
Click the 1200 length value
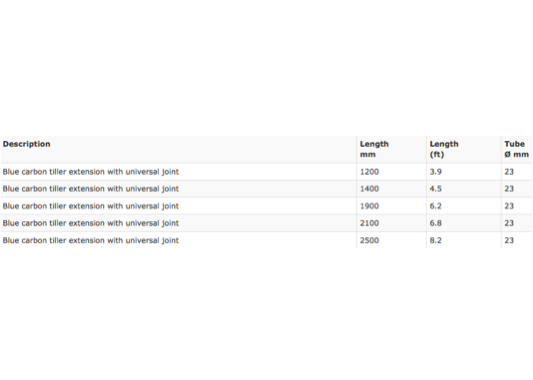tap(369, 172)
